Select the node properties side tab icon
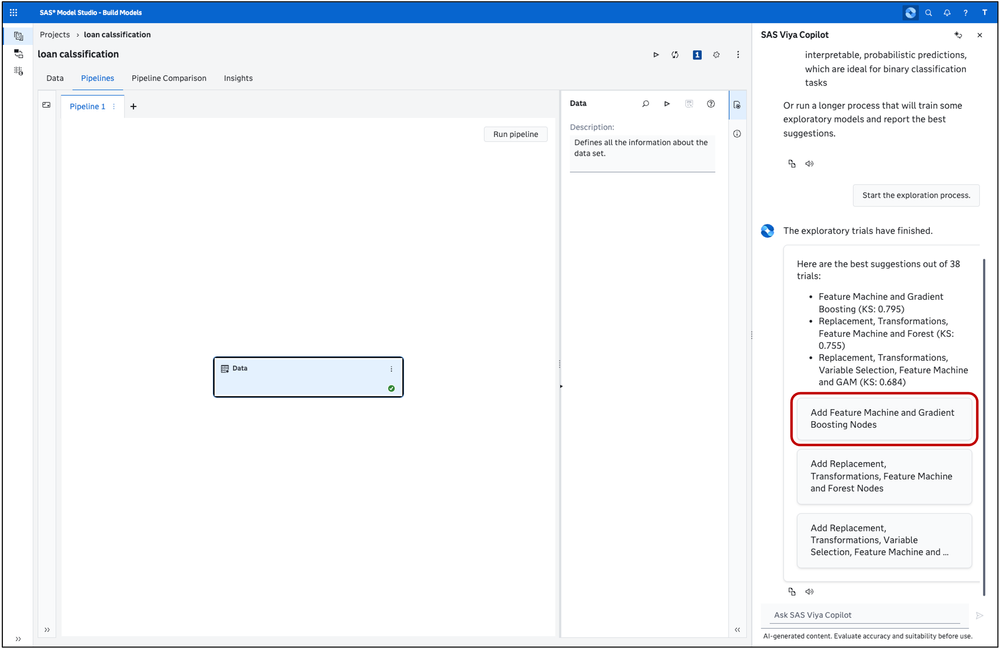The height and width of the screenshot is (648, 999). 737,105
